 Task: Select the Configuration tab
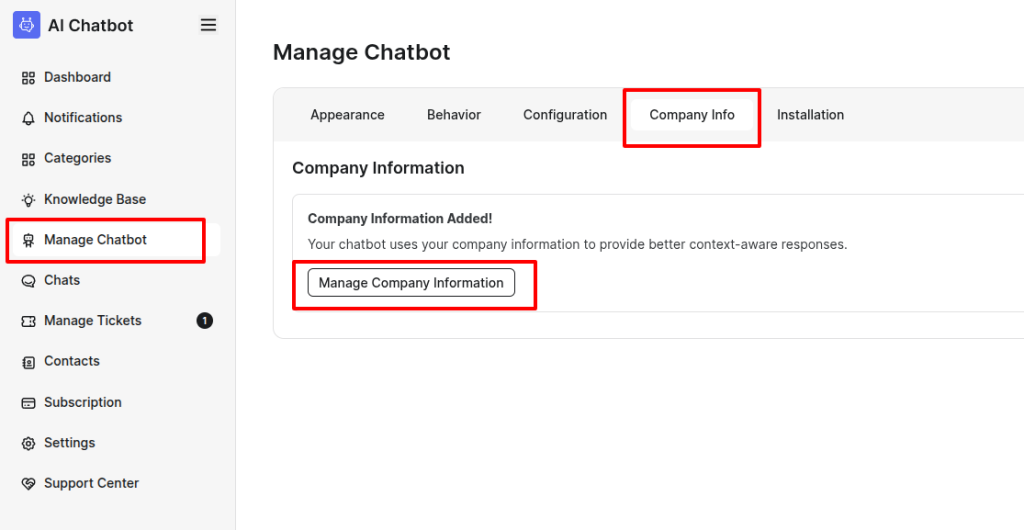[565, 115]
